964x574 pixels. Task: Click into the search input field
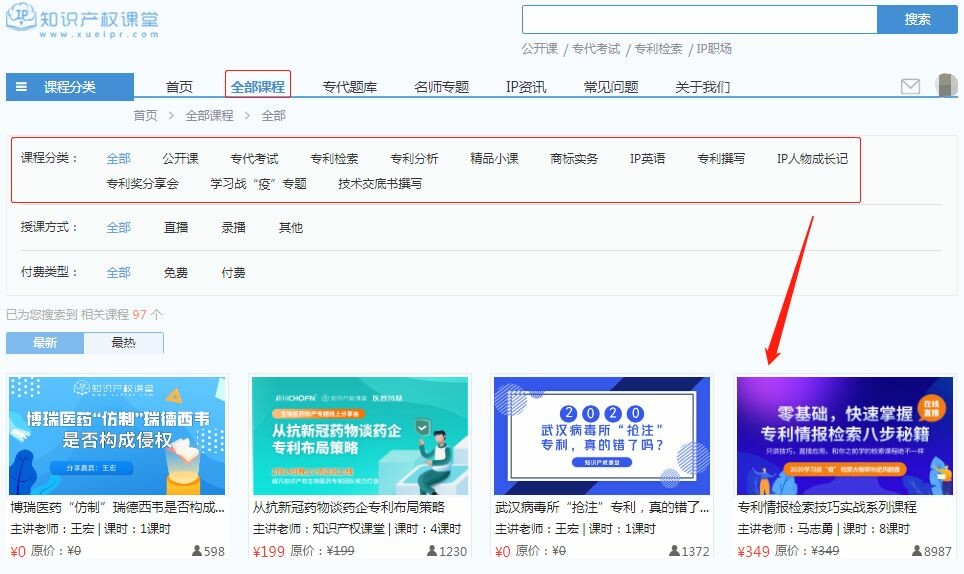pyautogui.click(x=699, y=20)
